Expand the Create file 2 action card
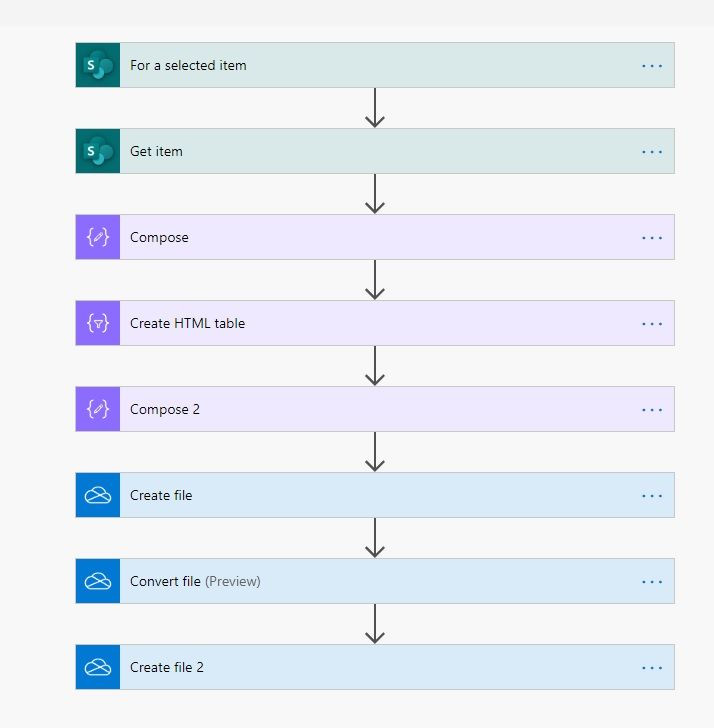Image resolution: width=714 pixels, height=728 pixels. 375,667
